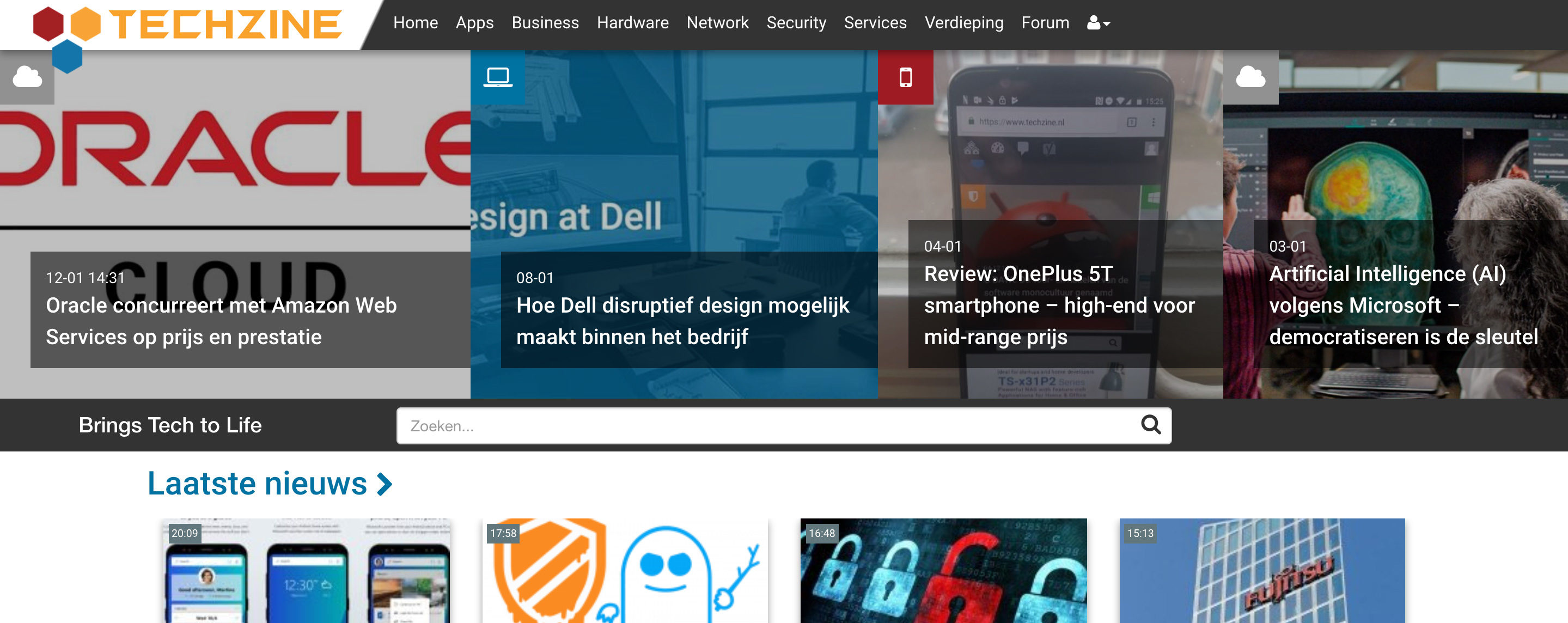Open the Services section

875,23
